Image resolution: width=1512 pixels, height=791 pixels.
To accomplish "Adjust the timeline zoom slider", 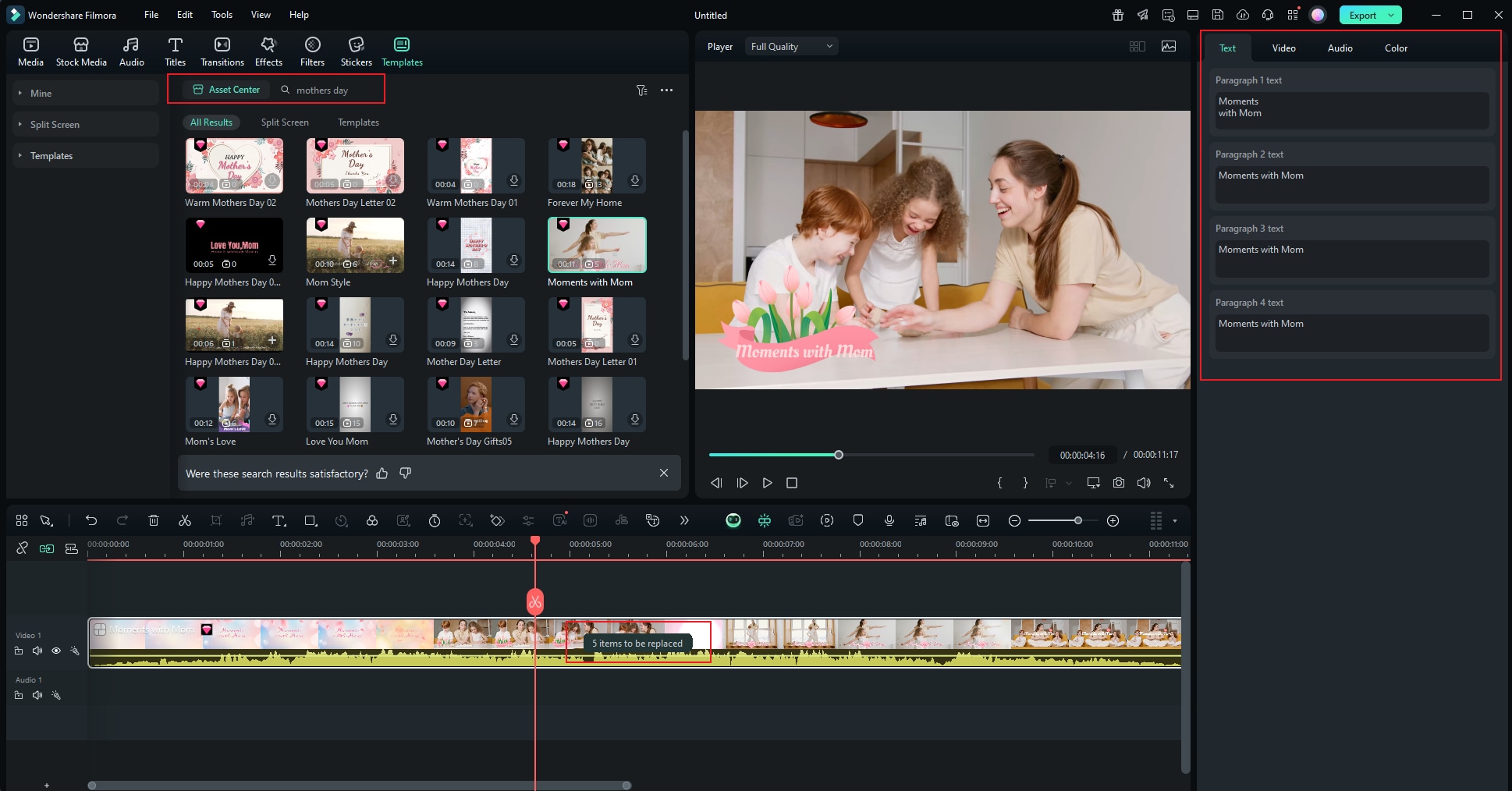I will [x=1077, y=520].
